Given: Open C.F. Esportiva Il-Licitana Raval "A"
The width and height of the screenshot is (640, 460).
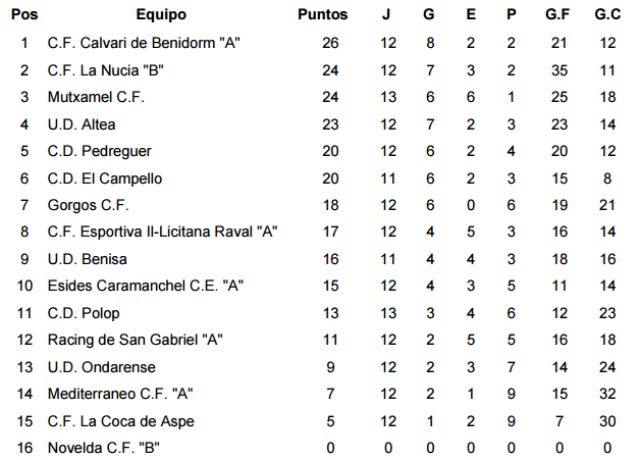Looking at the screenshot, I should click(162, 232).
